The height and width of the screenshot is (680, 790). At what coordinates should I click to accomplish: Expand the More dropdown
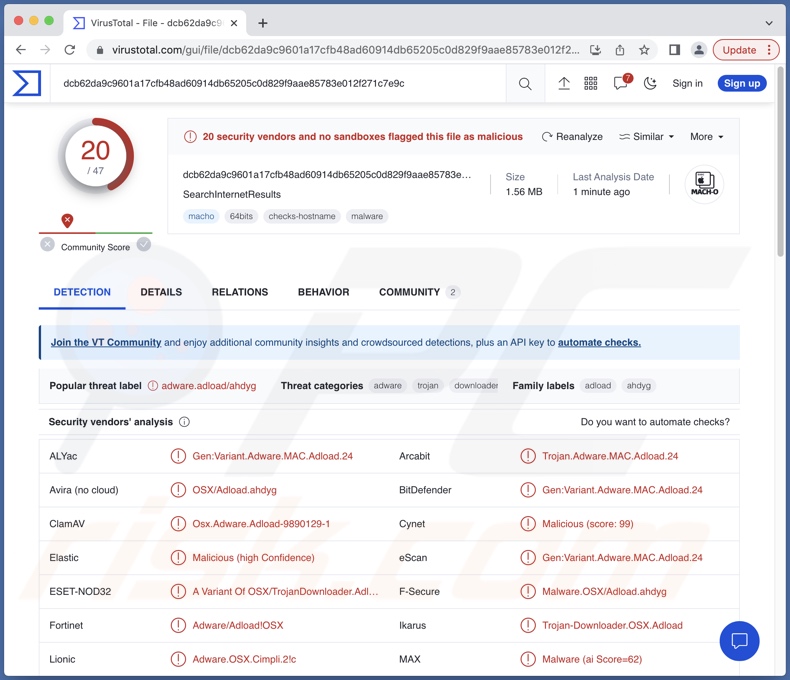[706, 137]
